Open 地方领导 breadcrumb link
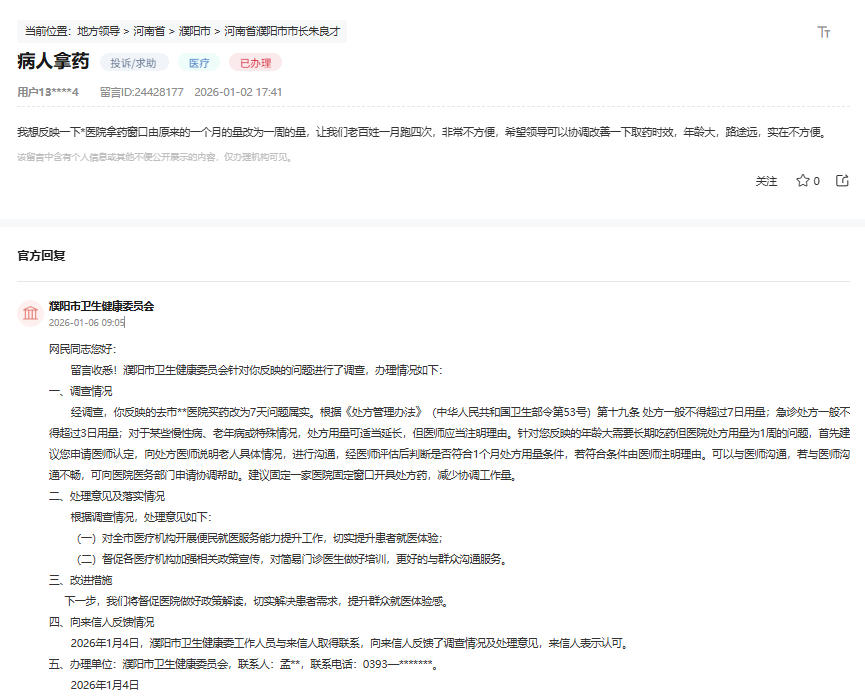 (98, 31)
